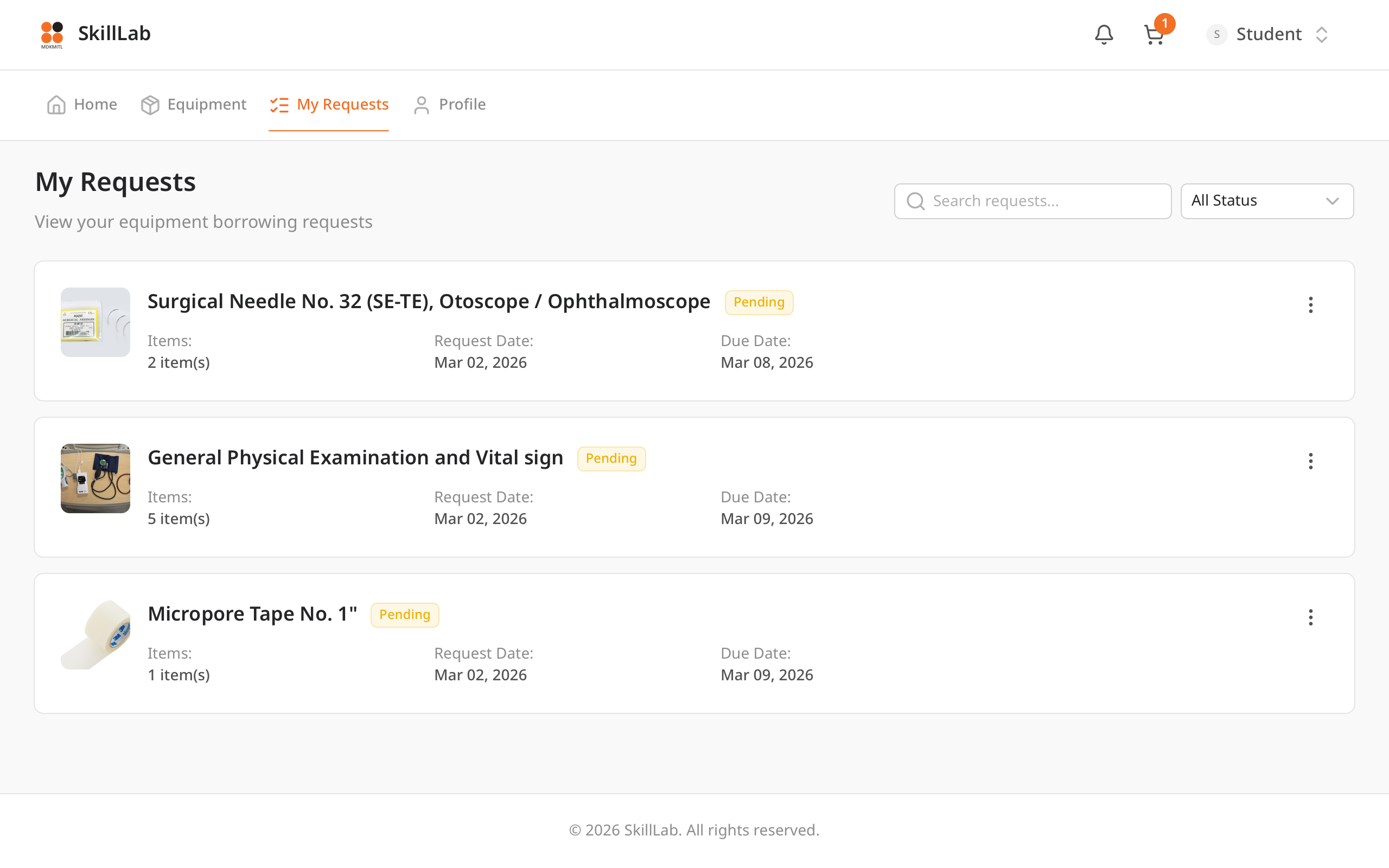Viewport: 1389px width, 868px height.
Task: Click Pending badge on Surgical Needle request
Action: (x=759, y=303)
